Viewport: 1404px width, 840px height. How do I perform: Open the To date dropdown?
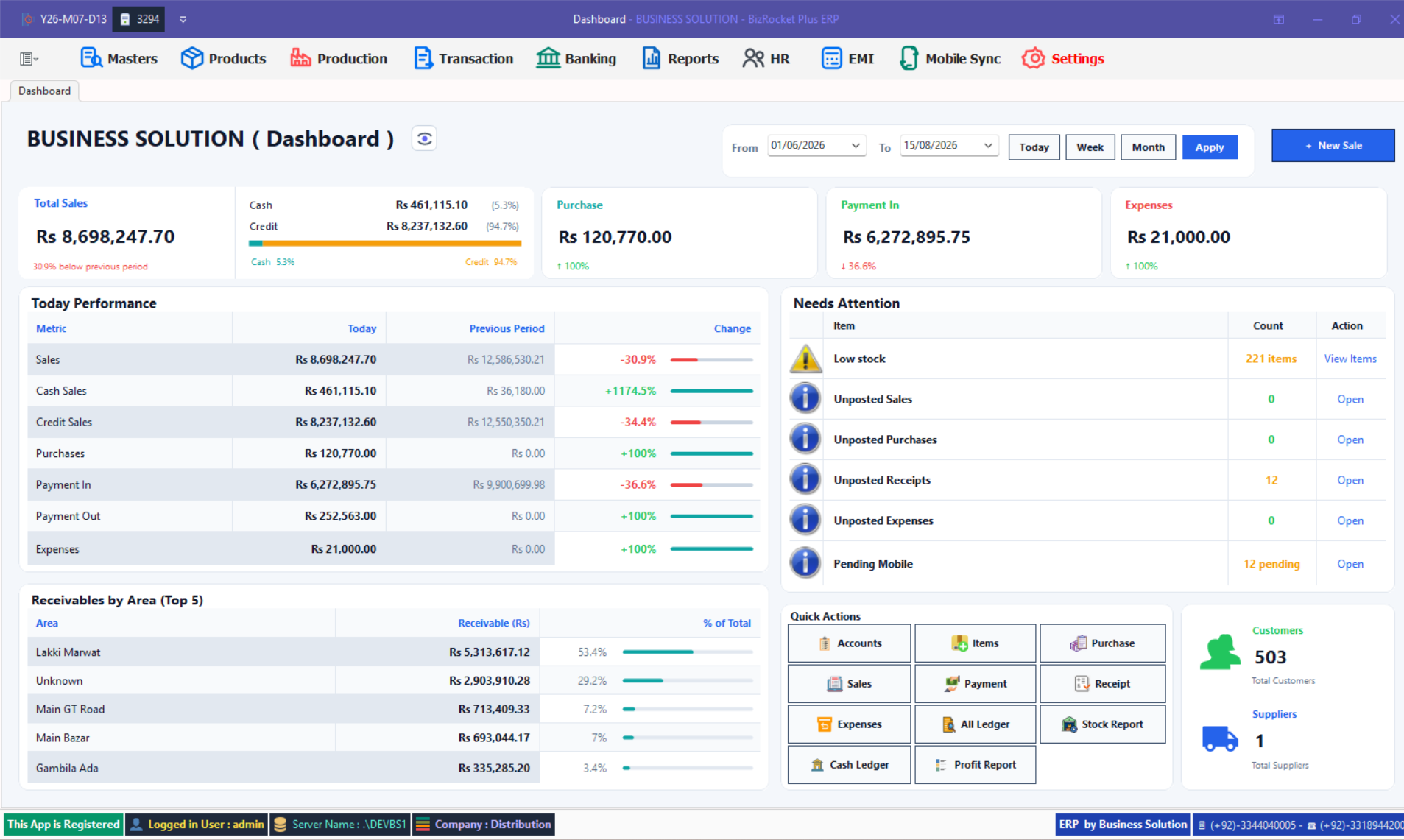(x=988, y=146)
